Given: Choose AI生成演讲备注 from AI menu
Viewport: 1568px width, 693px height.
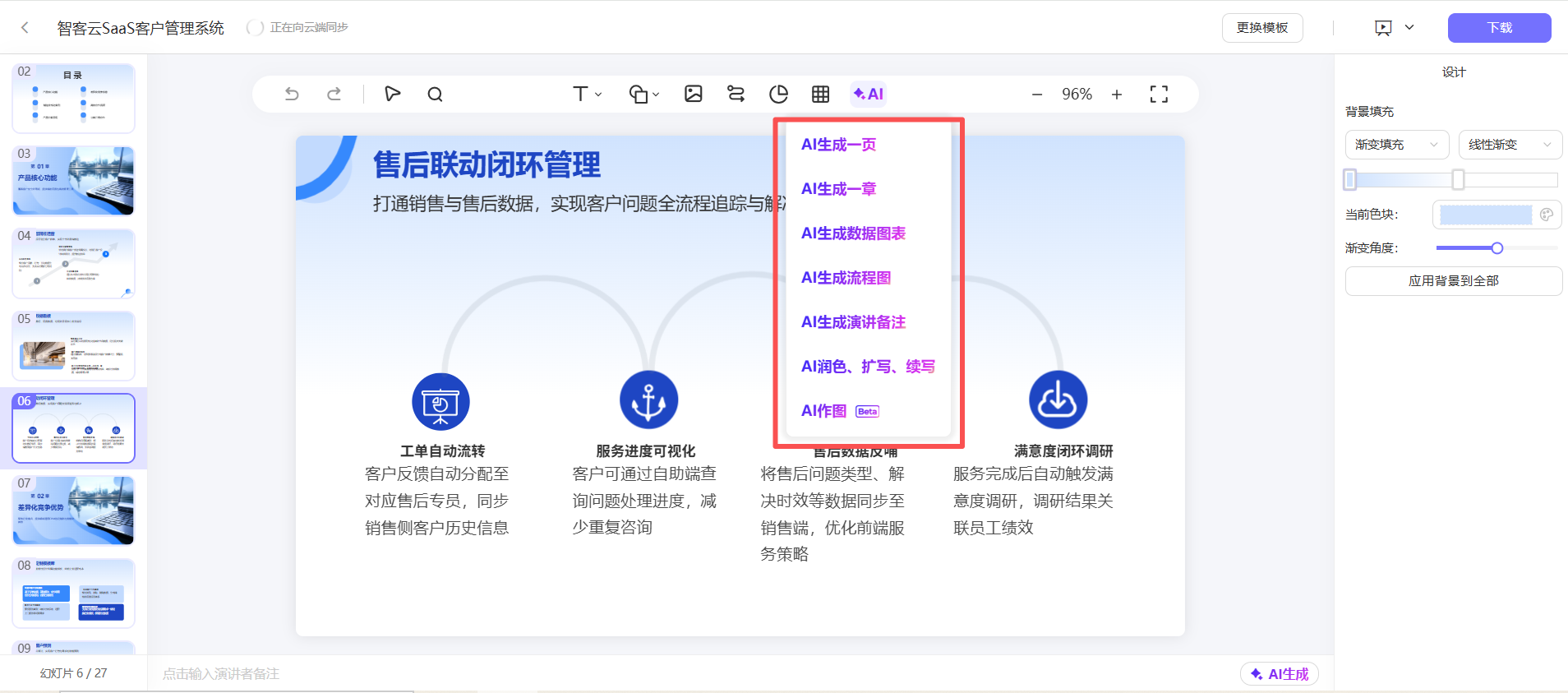Looking at the screenshot, I should tap(853, 322).
